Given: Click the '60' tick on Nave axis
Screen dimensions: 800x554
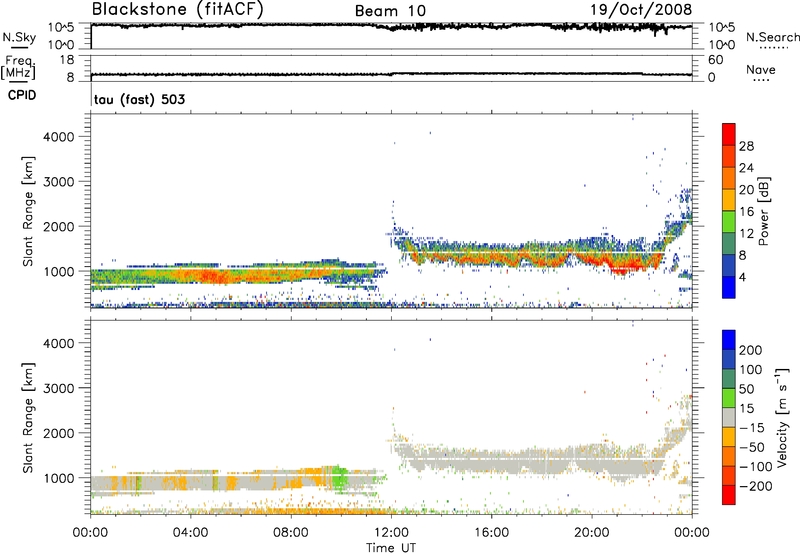Looking at the screenshot, I should 715,60.
